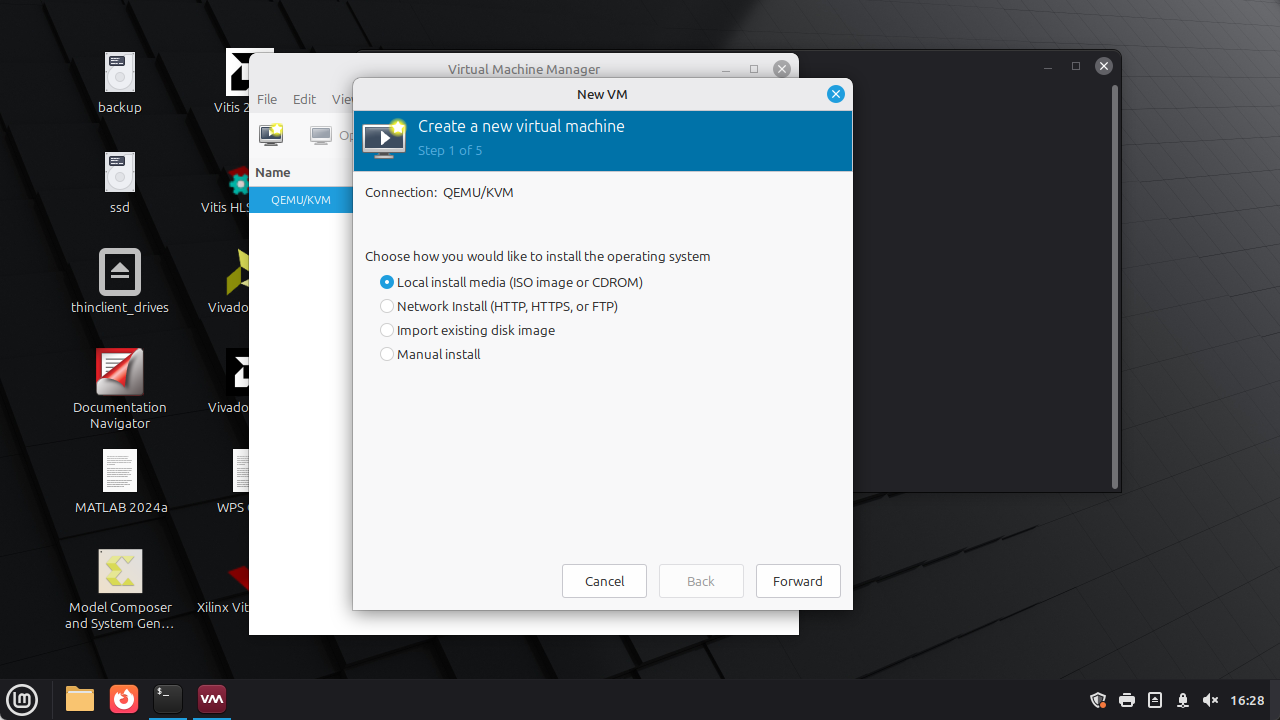1280x720 pixels.
Task: Choose Import existing disk image option
Action: click(387, 331)
